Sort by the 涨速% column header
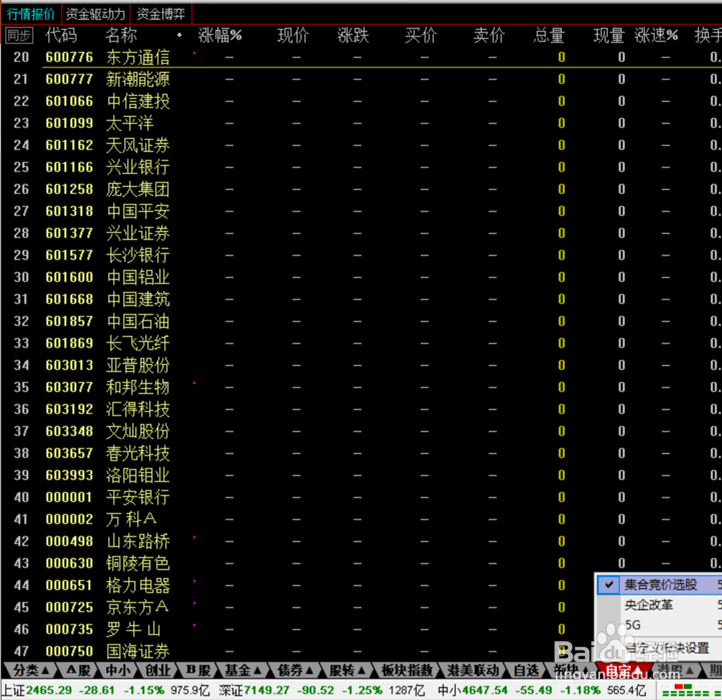Viewport: 722px width, 700px height. pyautogui.click(x=656, y=35)
